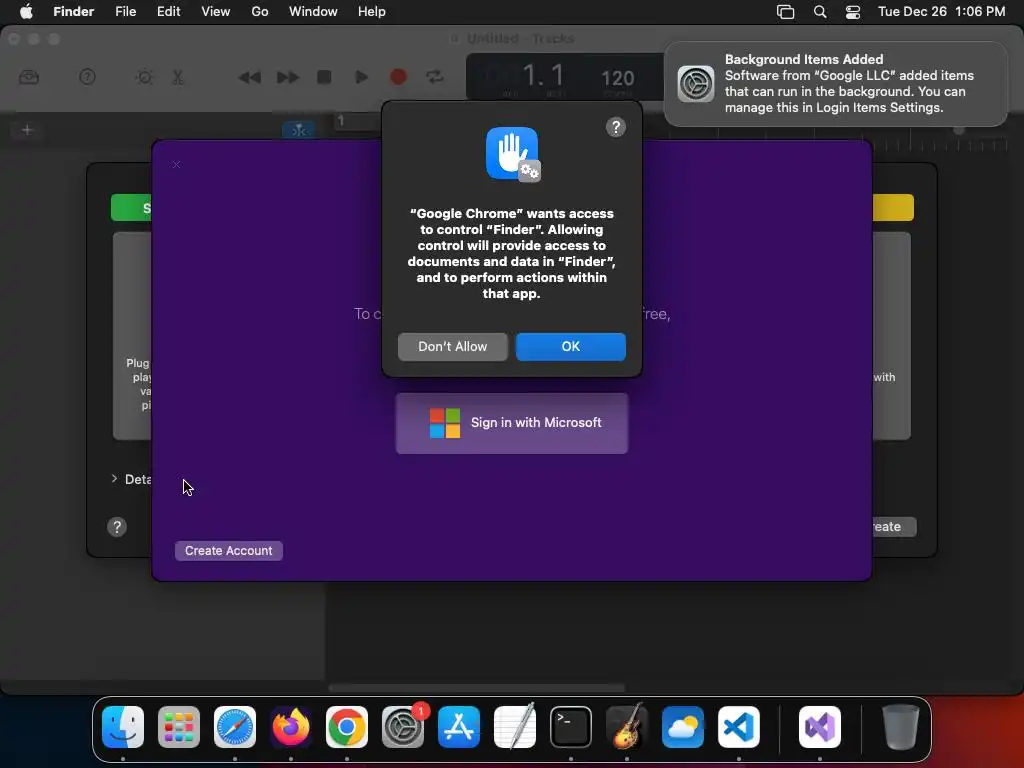Image resolution: width=1024 pixels, height=768 pixels.
Task: Click GarageBand record button
Action: coord(398,78)
